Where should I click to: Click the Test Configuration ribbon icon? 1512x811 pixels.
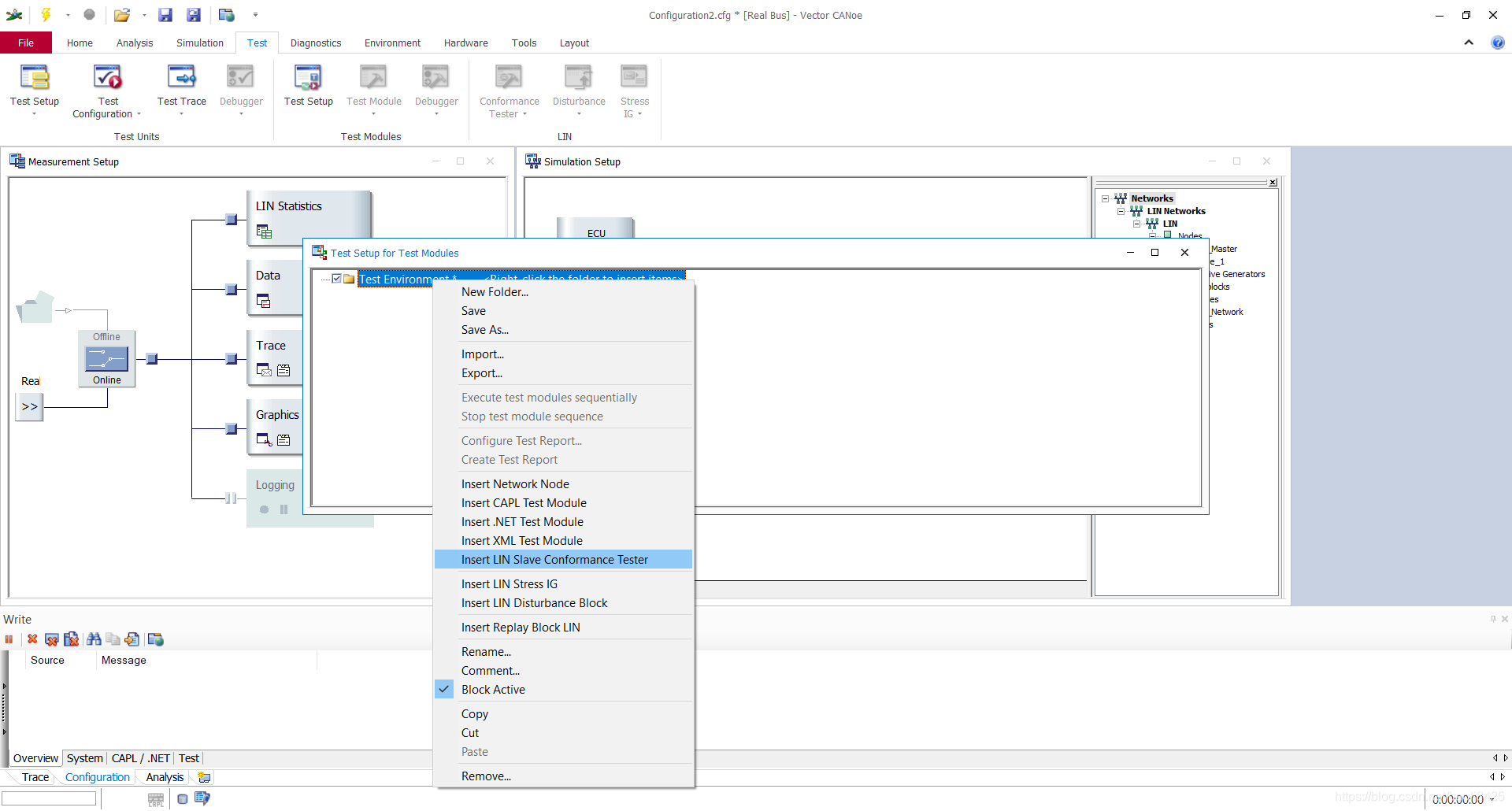click(108, 77)
